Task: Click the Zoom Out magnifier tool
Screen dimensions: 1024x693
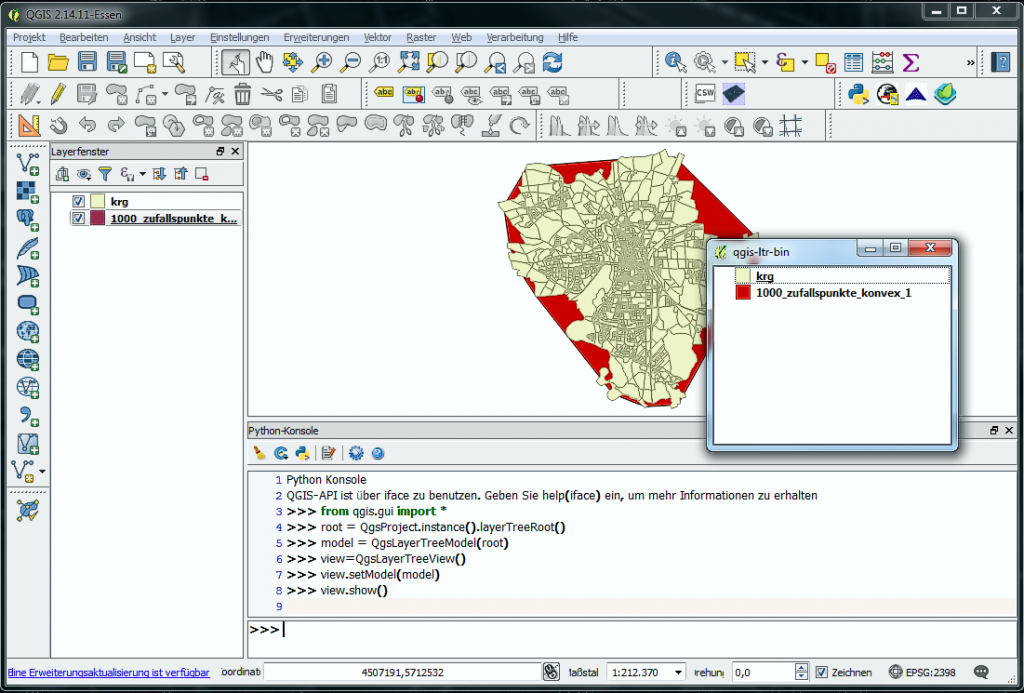Action: 350,62
